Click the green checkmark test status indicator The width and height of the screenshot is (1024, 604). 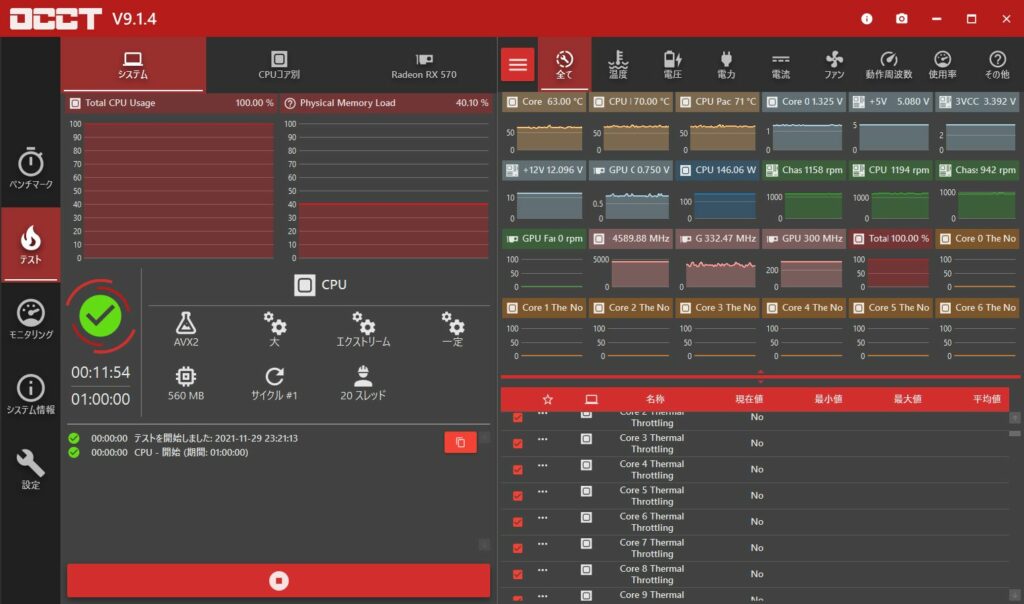[x=101, y=317]
